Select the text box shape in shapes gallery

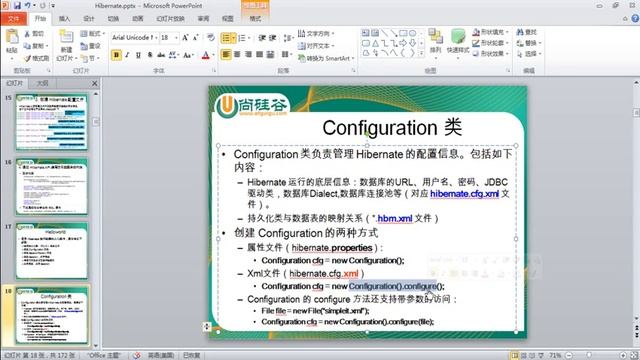tap(365, 33)
